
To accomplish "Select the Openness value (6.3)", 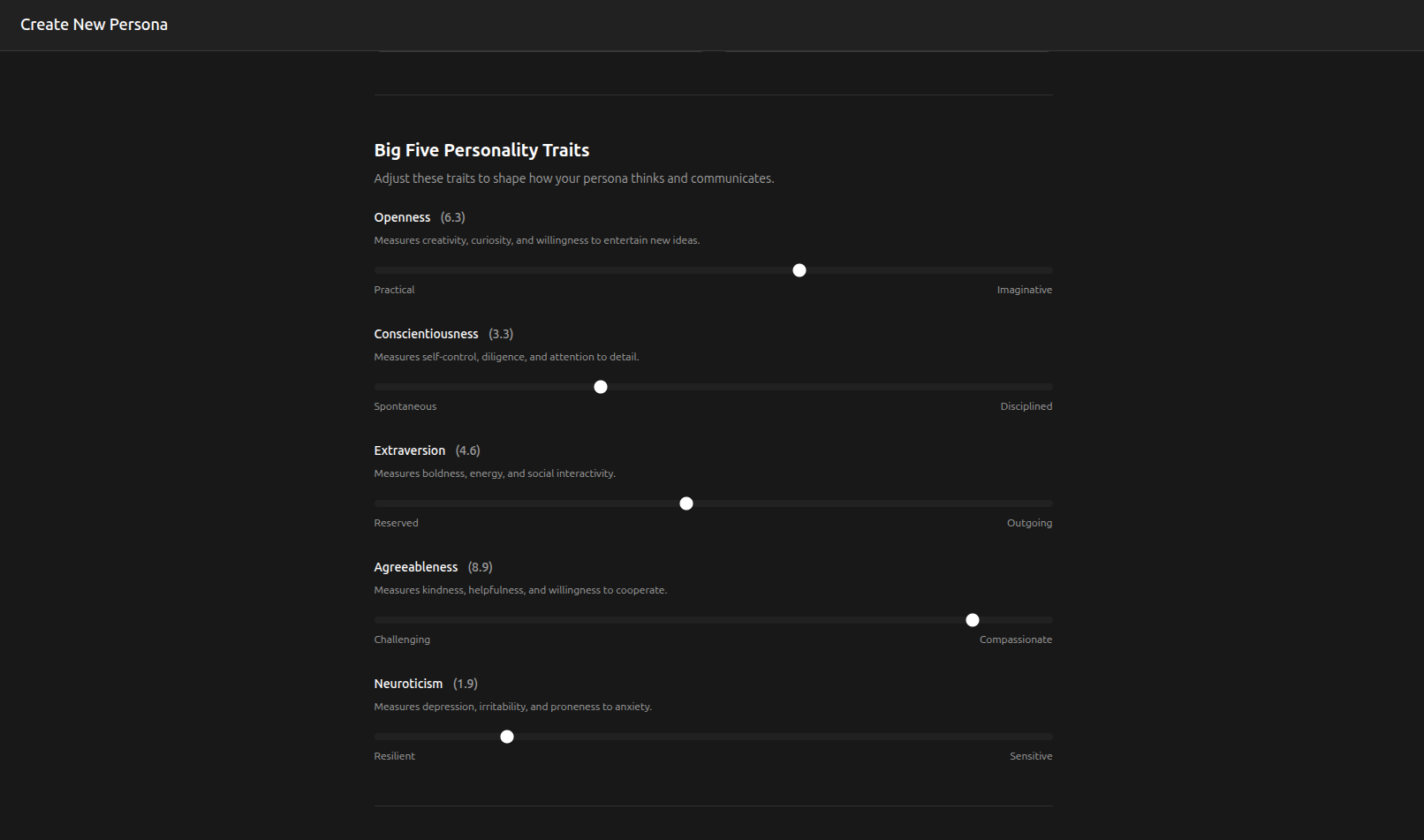I will pos(452,216).
